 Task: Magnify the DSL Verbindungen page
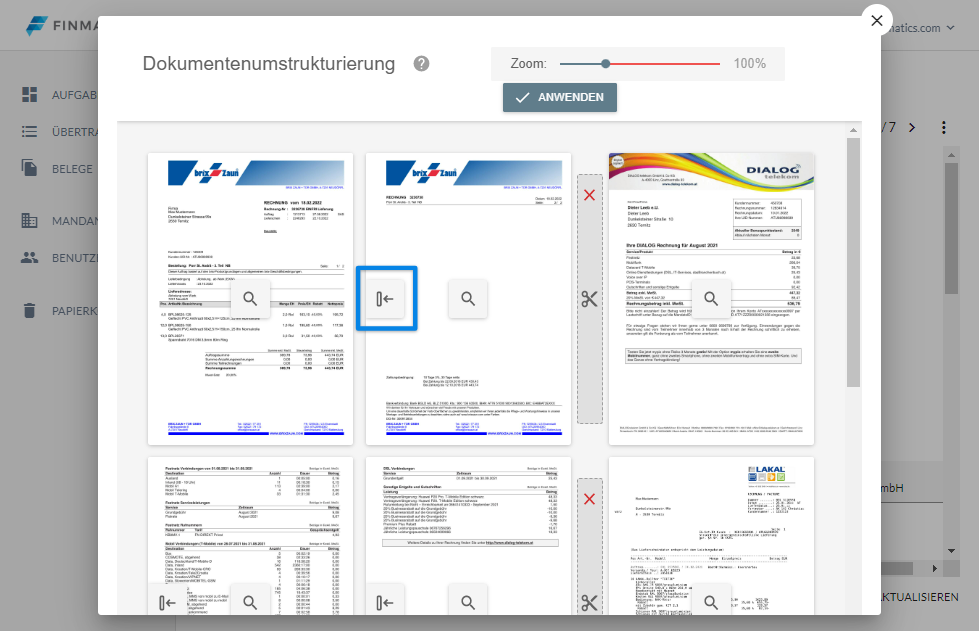point(468,602)
